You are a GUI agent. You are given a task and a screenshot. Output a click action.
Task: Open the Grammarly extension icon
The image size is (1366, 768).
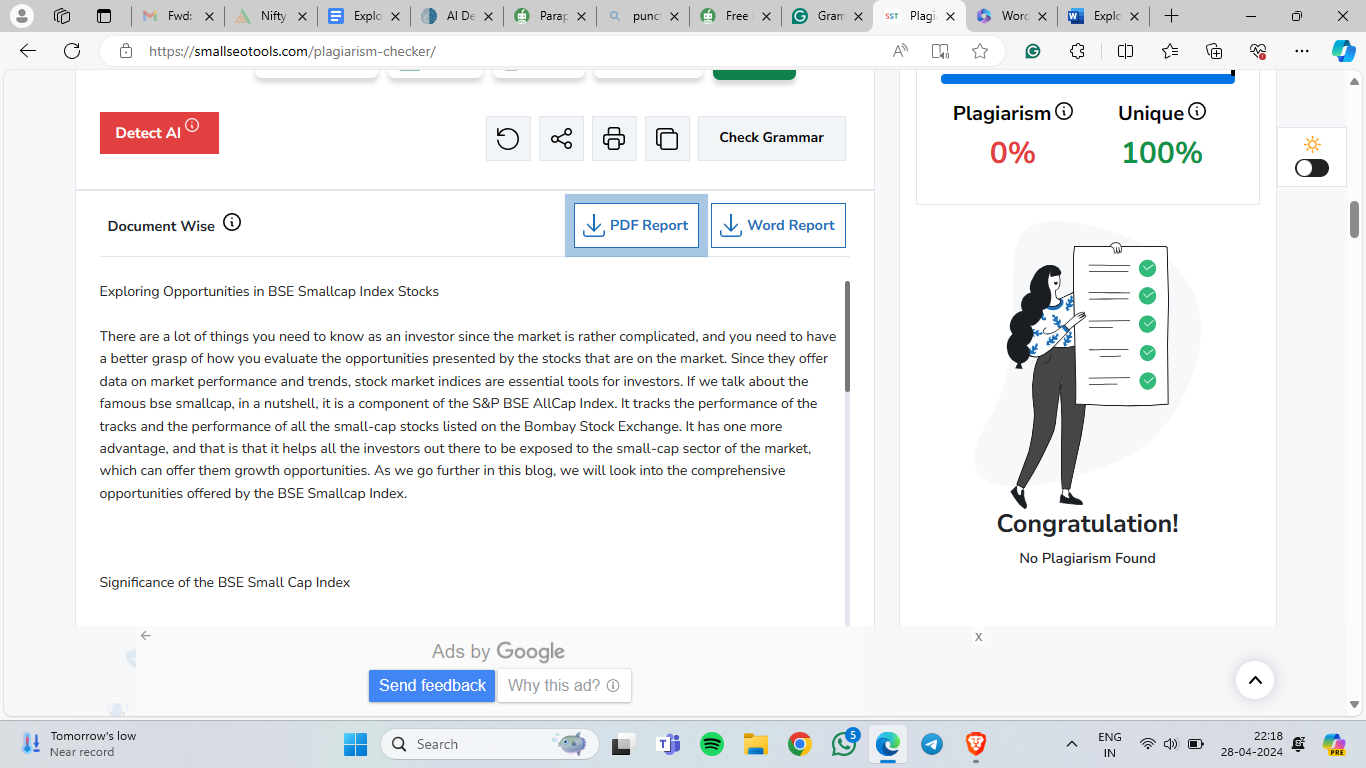point(1033,51)
